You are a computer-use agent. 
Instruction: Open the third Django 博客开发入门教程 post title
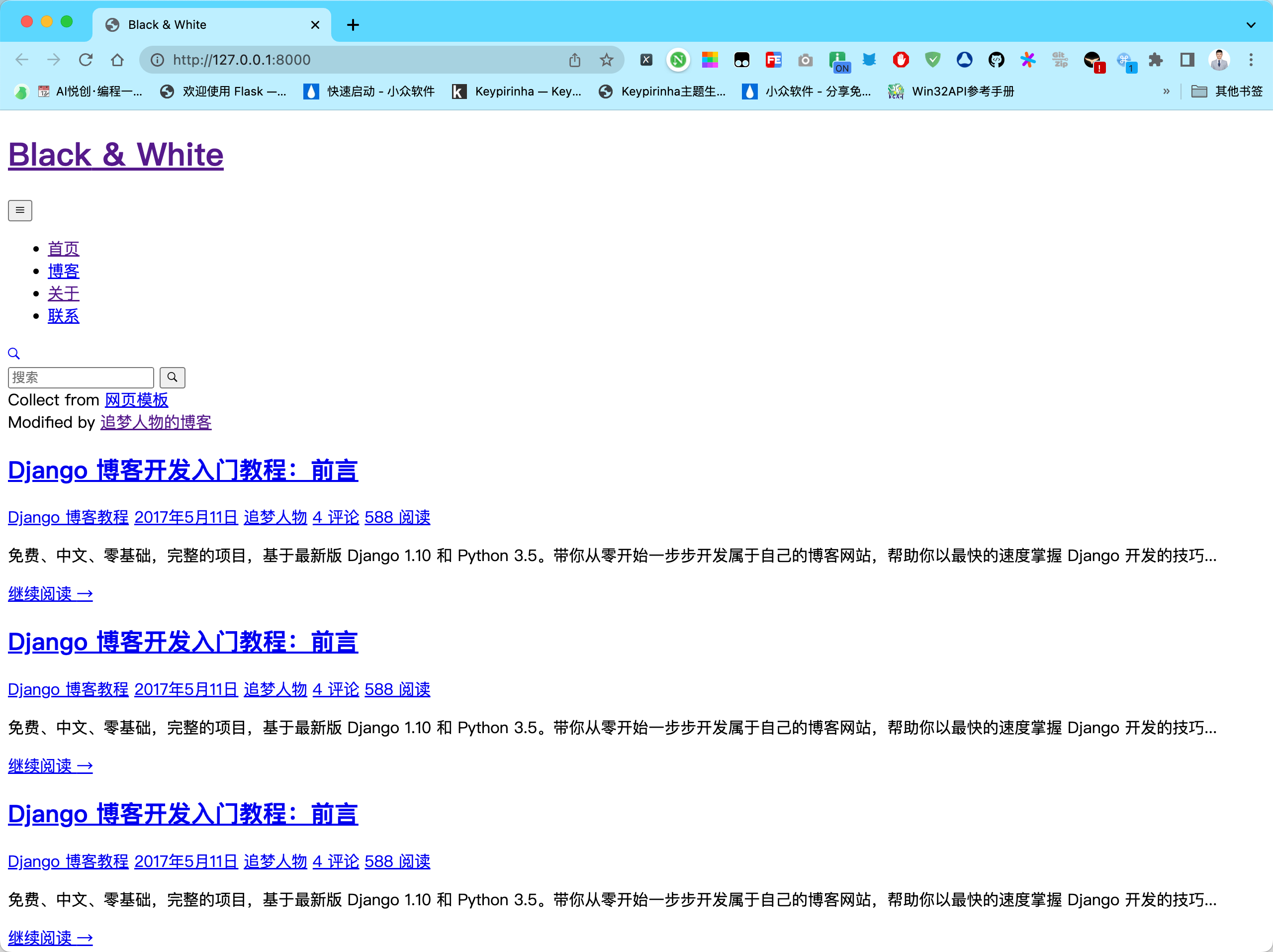click(x=183, y=814)
